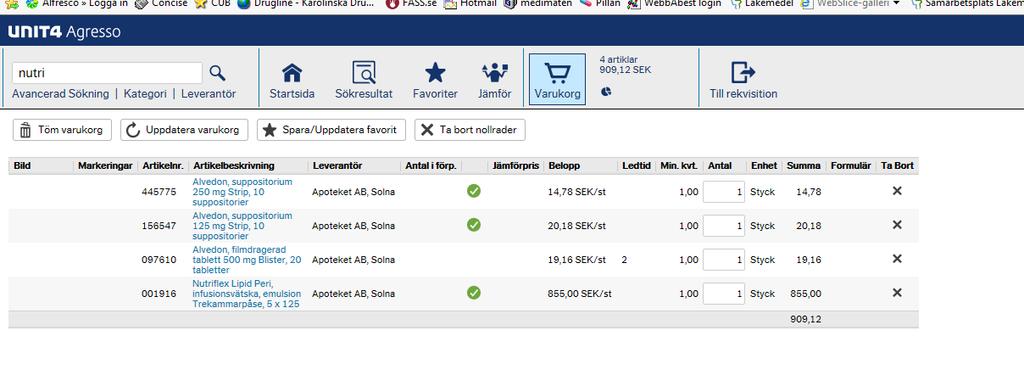1024x392 pixels.
Task: Open Varukorg shopping cart
Action: (557, 80)
